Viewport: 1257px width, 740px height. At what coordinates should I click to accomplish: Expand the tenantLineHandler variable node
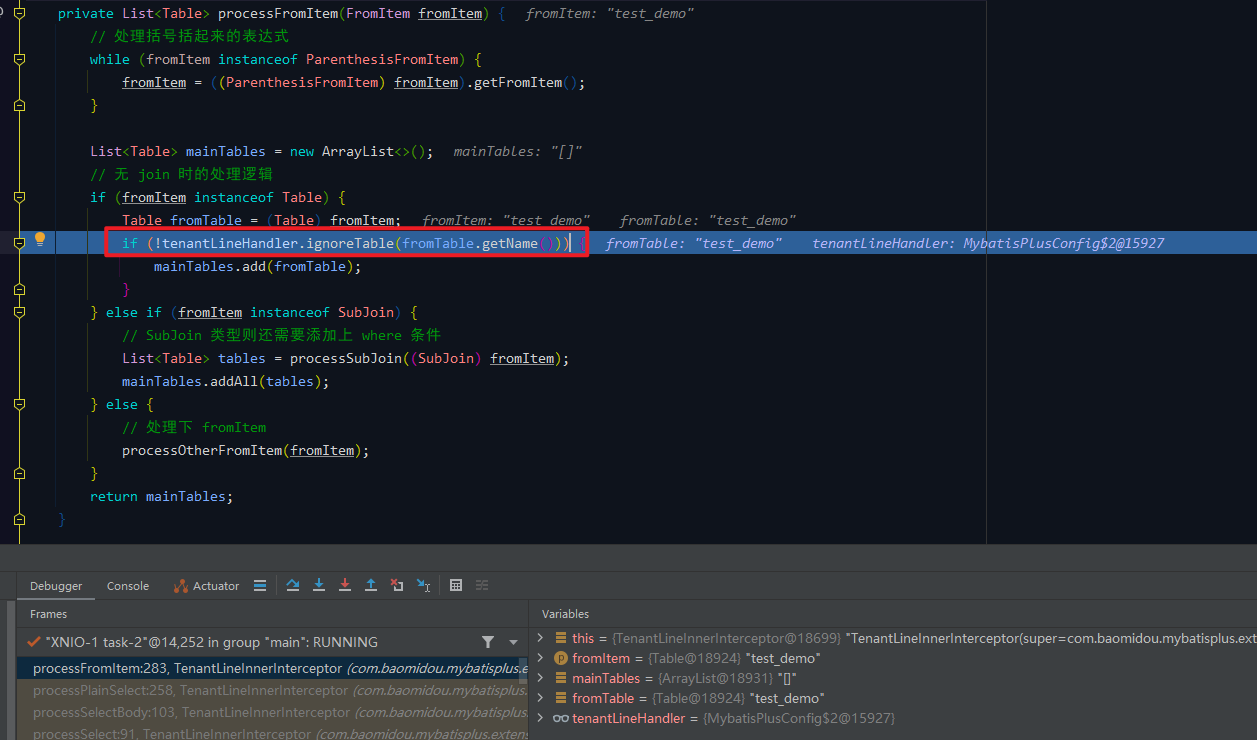541,718
